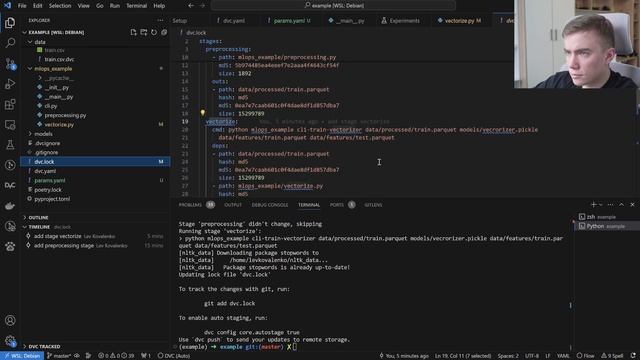Expand the models folder
Image resolution: width=640 pixels, height=360 pixels.
point(30,133)
